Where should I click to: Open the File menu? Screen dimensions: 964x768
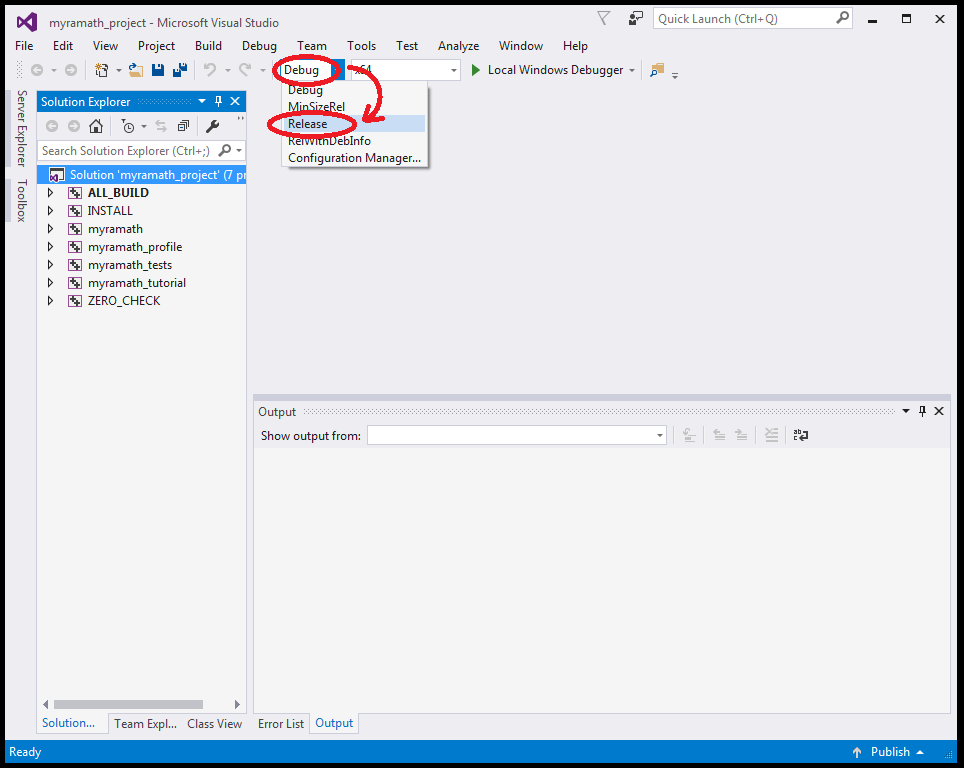pyautogui.click(x=24, y=46)
